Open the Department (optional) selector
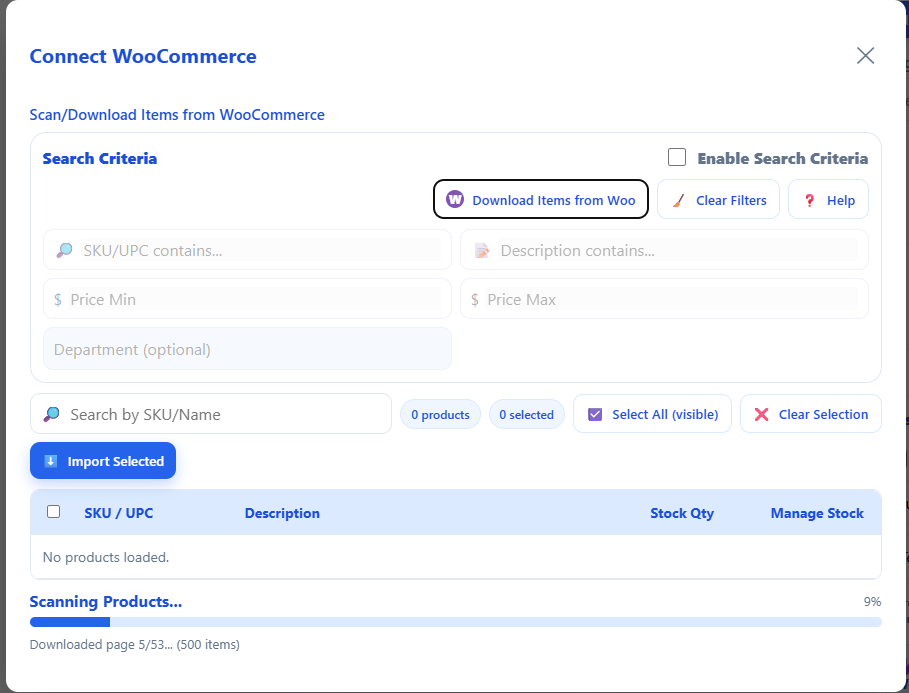The width and height of the screenshot is (909, 693). pyautogui.click(x=247, y=349)
